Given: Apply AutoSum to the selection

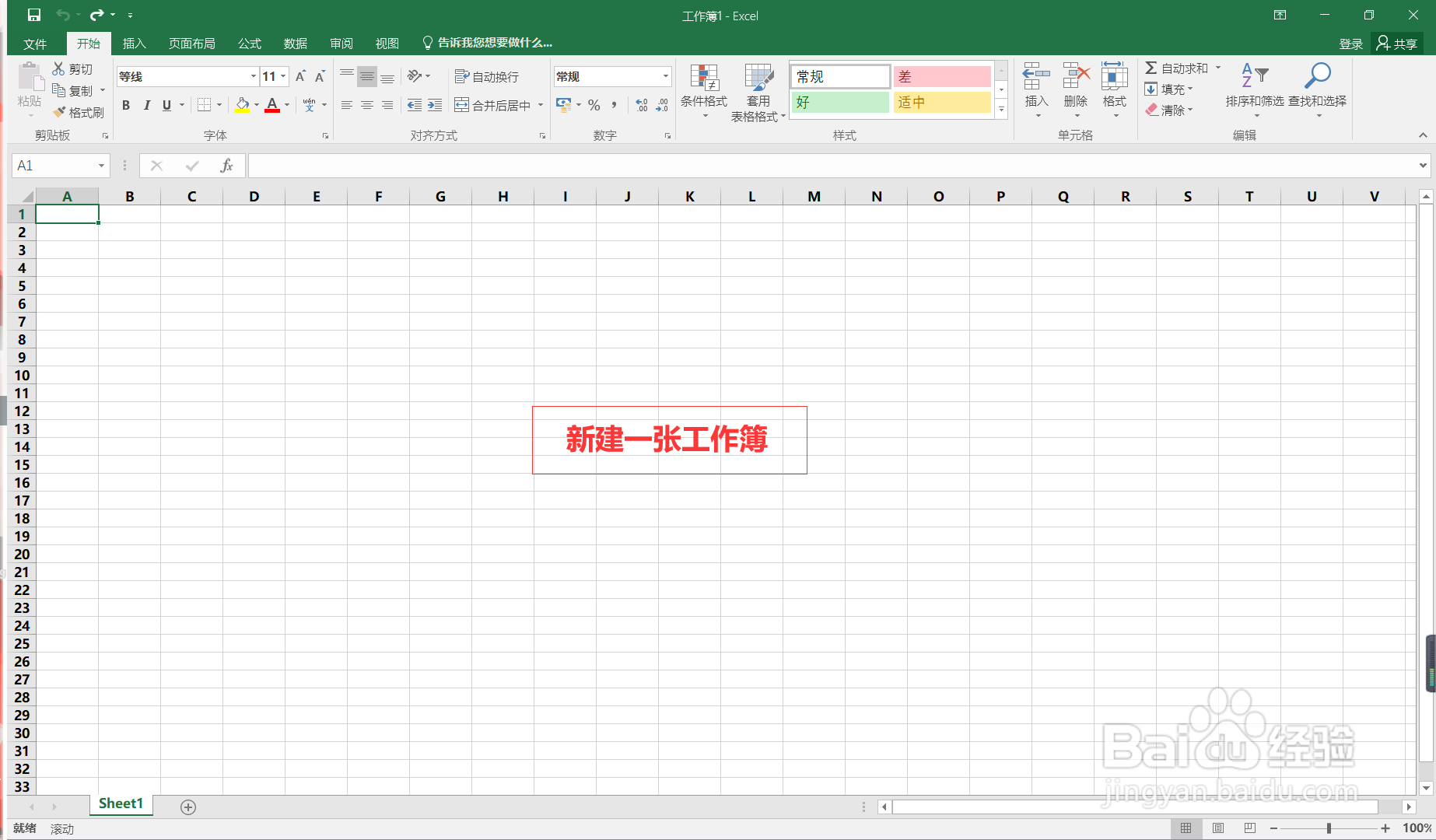Looking at the screenshot, I should click(1176, 68).
